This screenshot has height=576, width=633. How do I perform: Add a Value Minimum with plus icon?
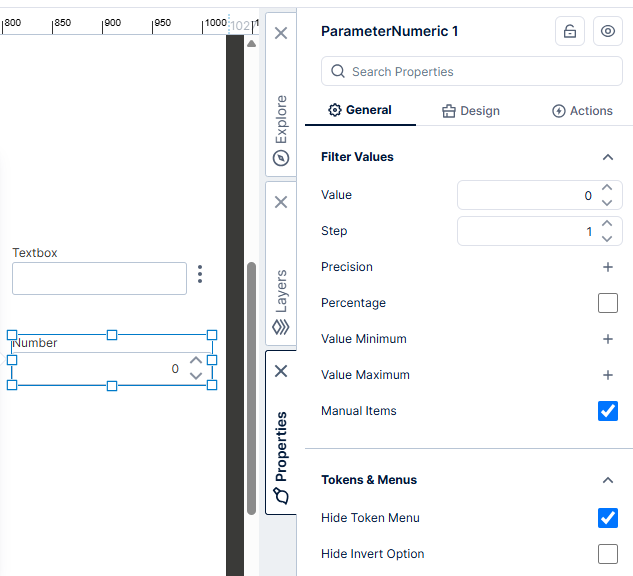click(x=608, y=339)
